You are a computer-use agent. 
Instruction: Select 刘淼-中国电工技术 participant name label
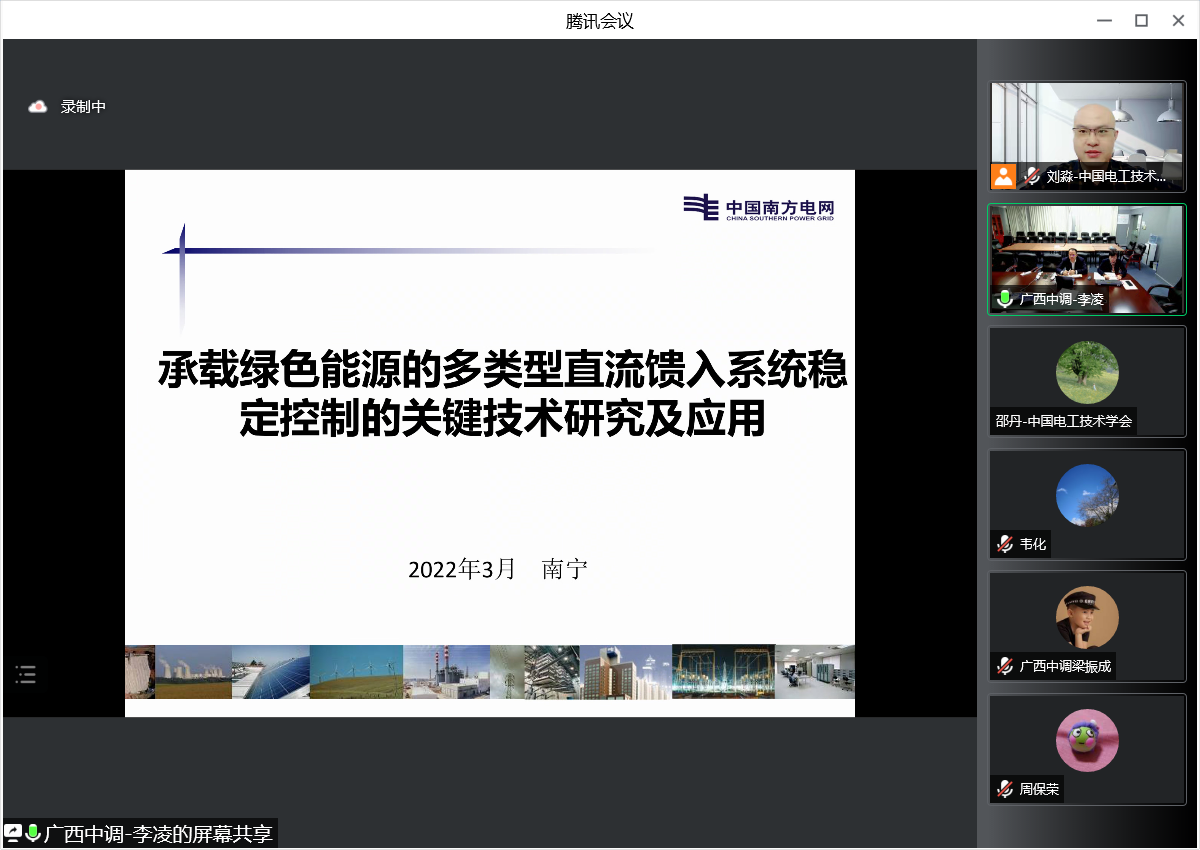[1106, 177]
